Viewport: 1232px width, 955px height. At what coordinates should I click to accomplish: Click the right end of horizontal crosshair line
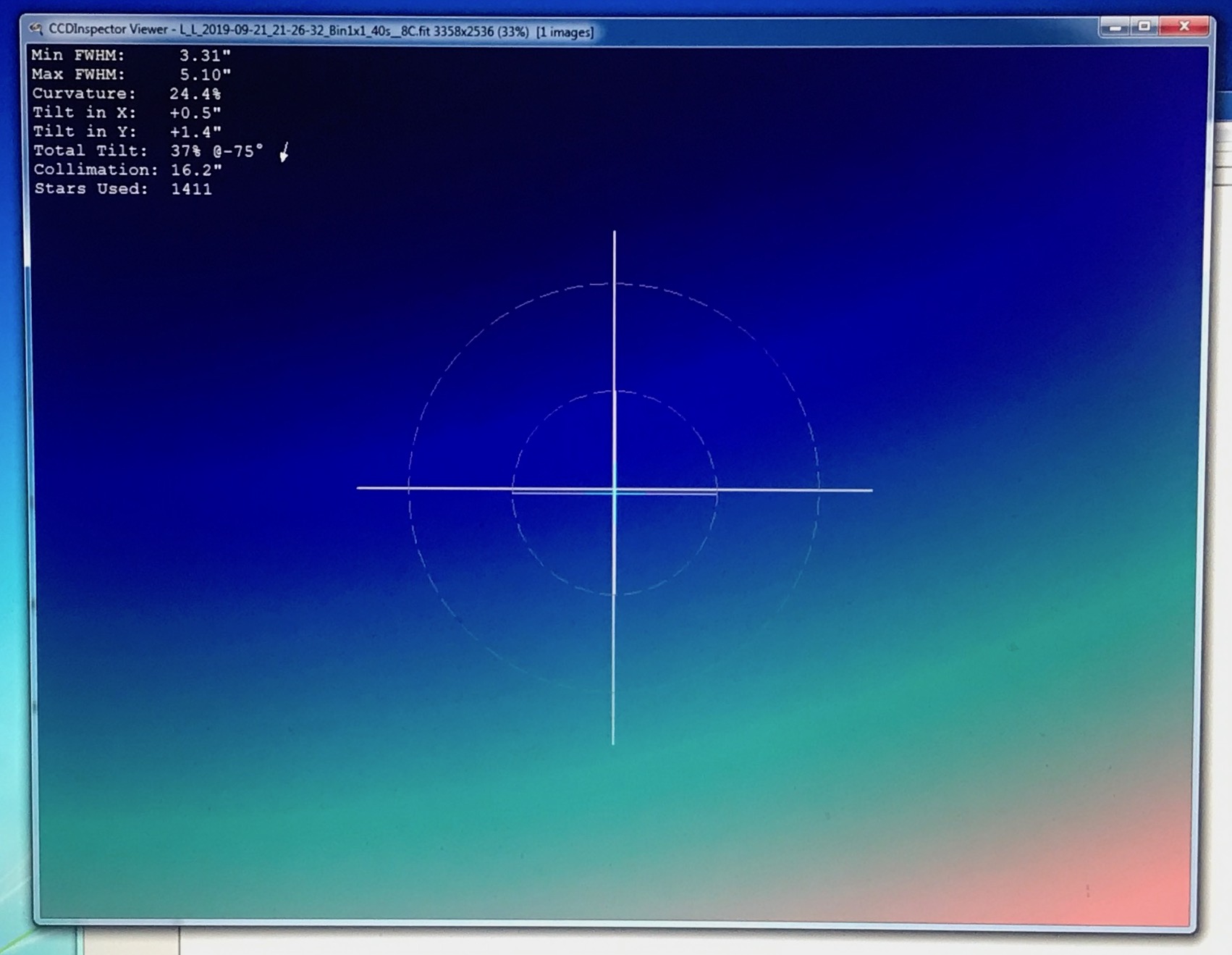[869, 490]
